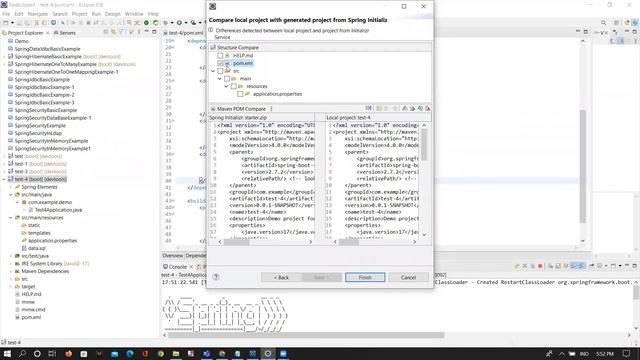Select data.sql in Project Explorer
This screenshot has height=360, width=640.
[x=37, y=249]
